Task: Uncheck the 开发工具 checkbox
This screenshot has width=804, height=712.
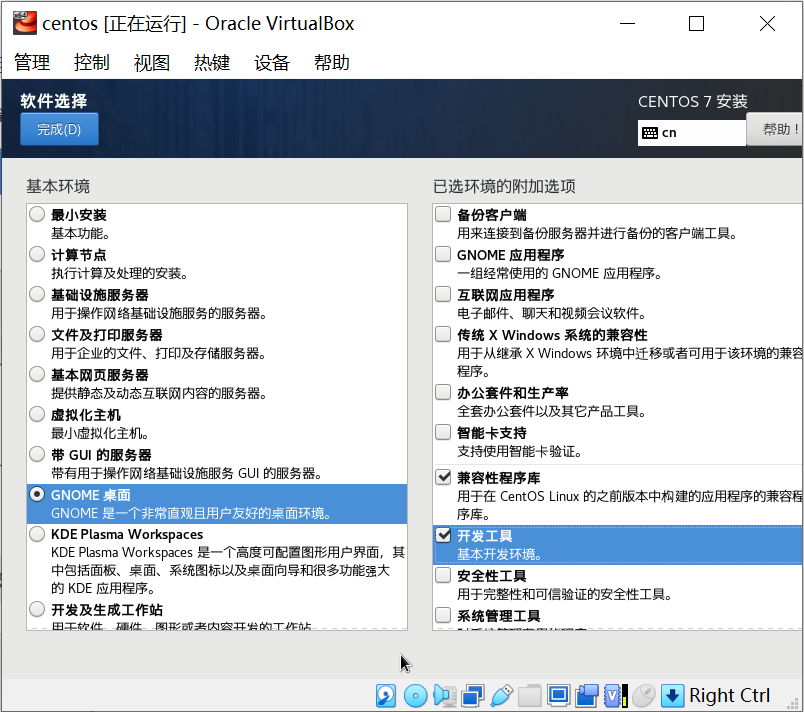Action: click(443, 535)
